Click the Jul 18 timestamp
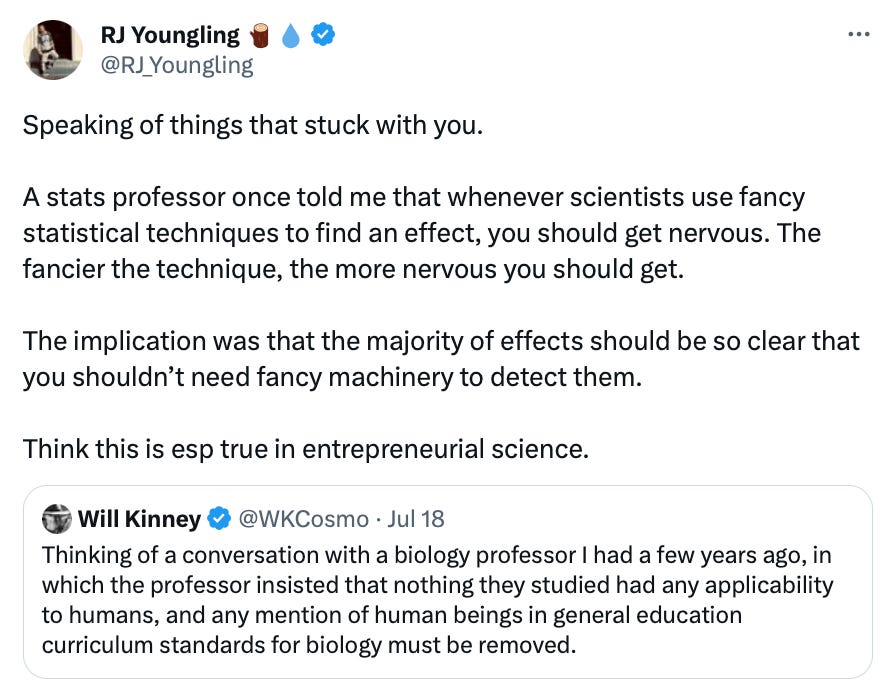 (x=416, y=519)
